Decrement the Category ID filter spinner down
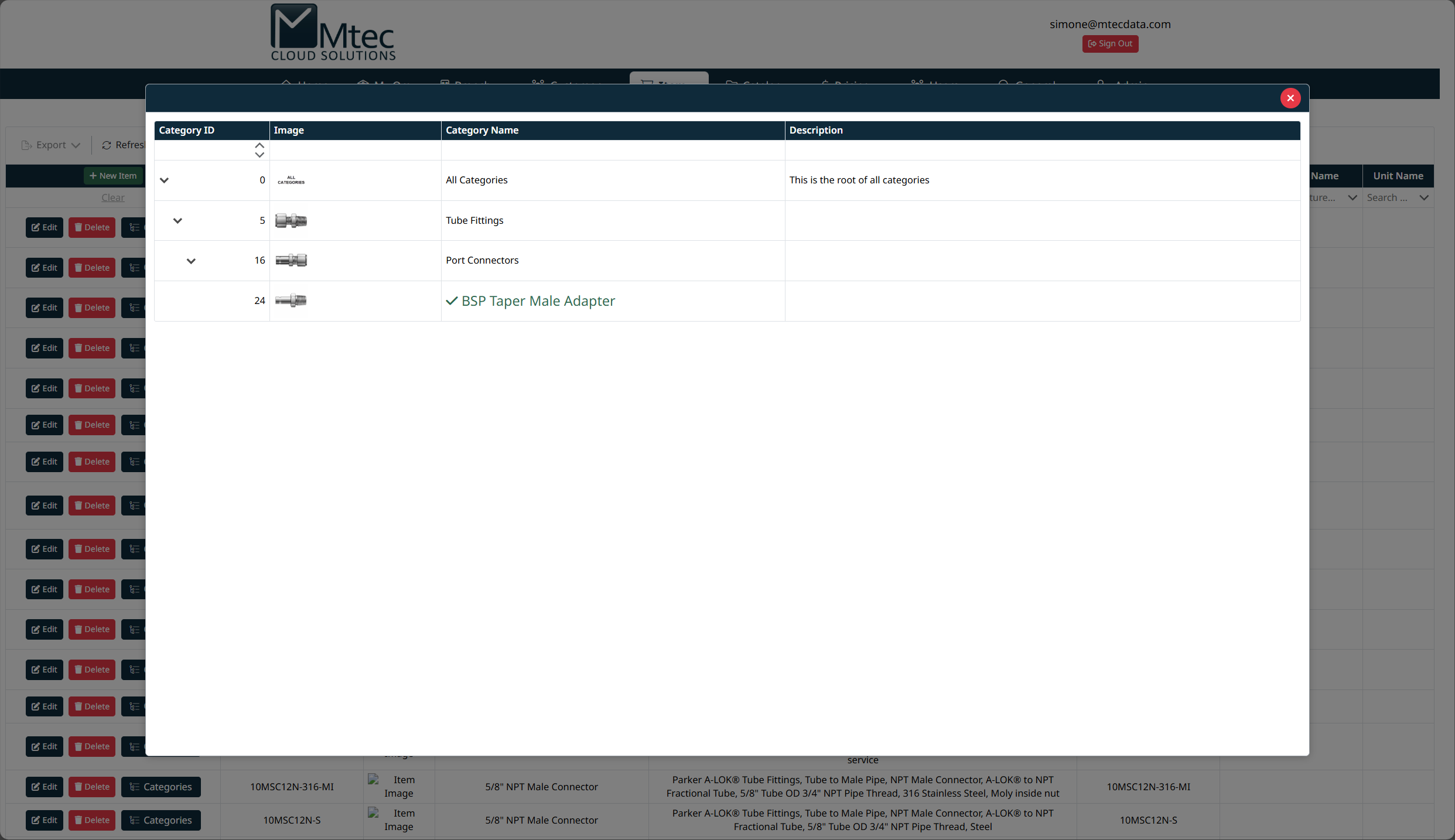The width and height of the screenshot is (1455, 840). [259, 155]
